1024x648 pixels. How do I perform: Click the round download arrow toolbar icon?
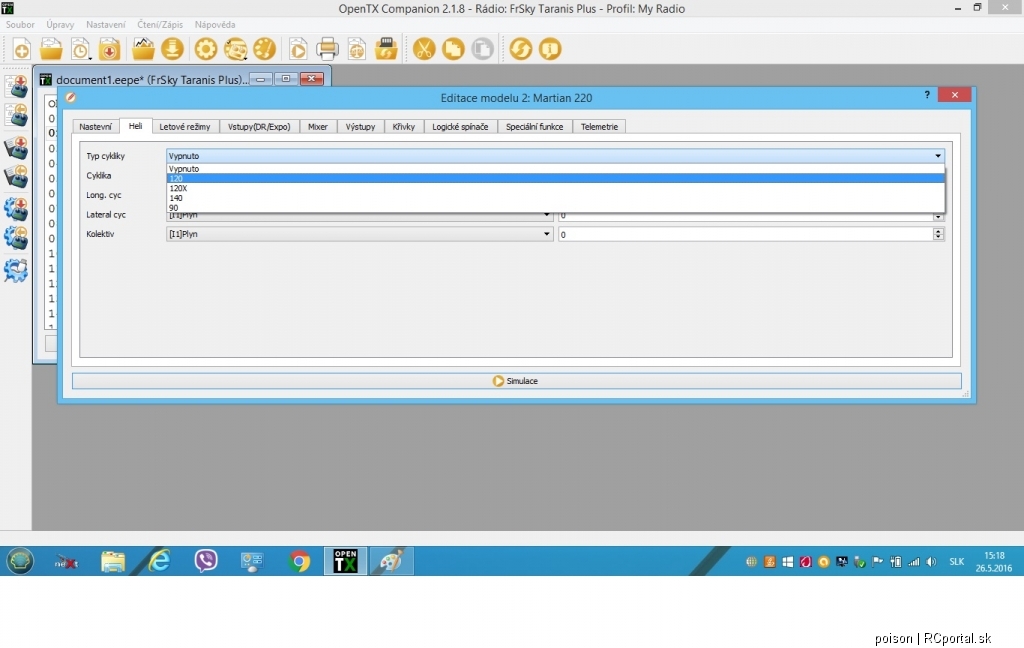(172, 49)
